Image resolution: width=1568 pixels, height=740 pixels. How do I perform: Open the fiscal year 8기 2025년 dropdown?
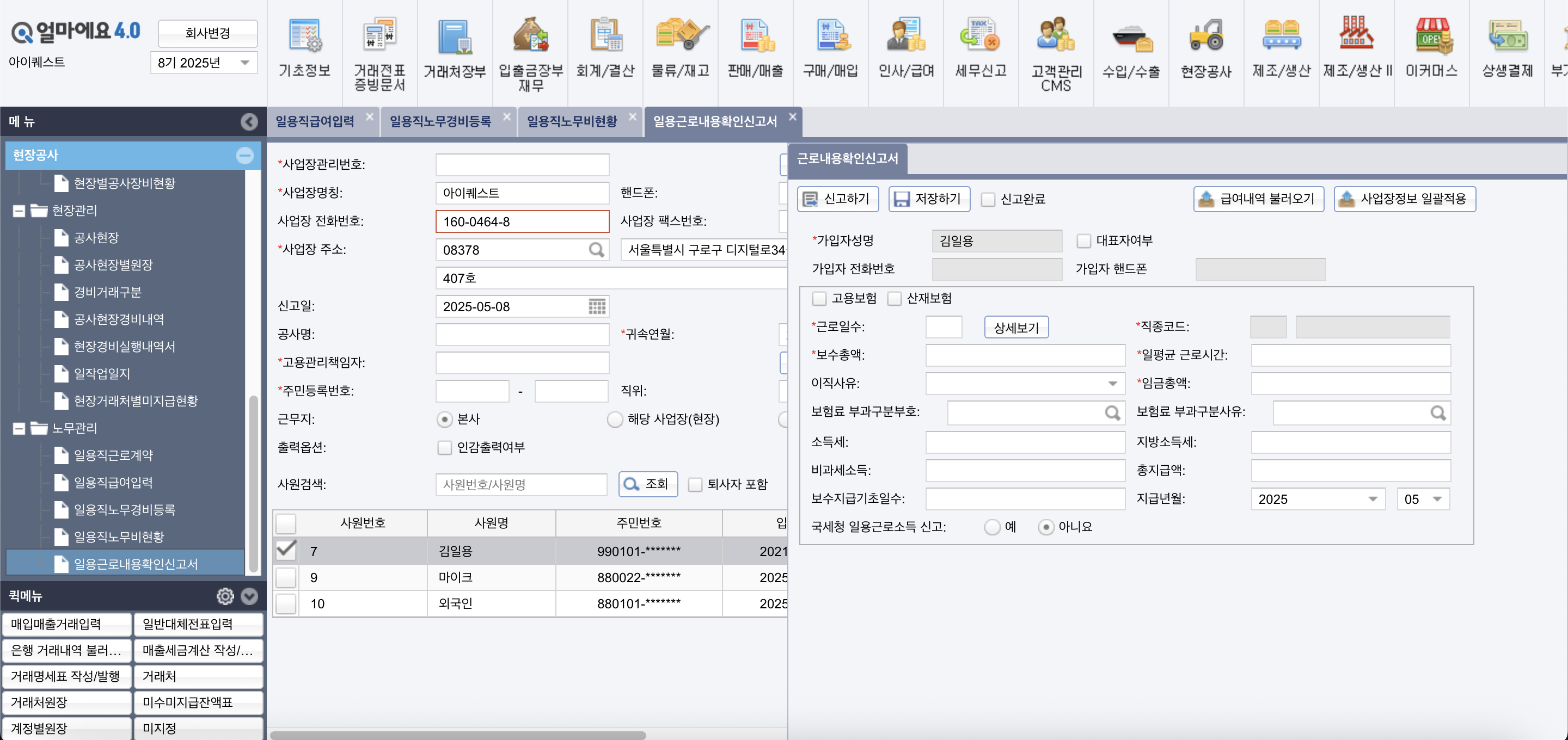pyautogui.click(x=203, y=63)
